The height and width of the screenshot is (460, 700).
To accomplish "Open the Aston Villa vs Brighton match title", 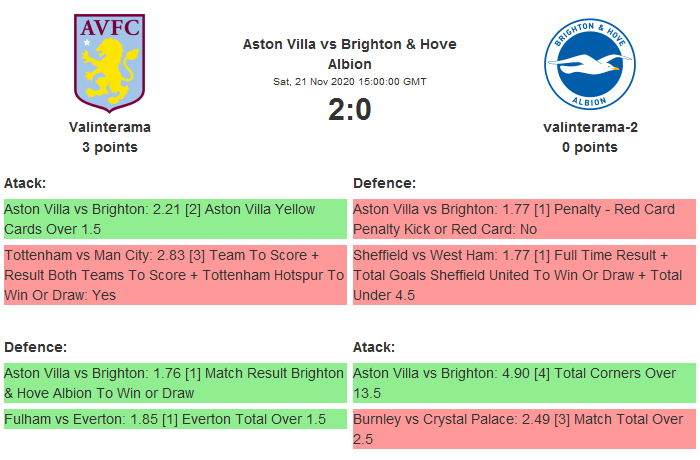I will coord(349,54).
